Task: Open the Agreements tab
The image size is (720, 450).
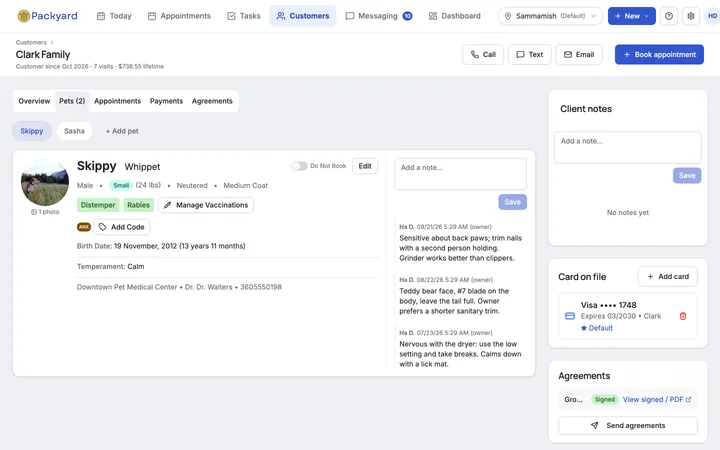Action: click(212, 101)
